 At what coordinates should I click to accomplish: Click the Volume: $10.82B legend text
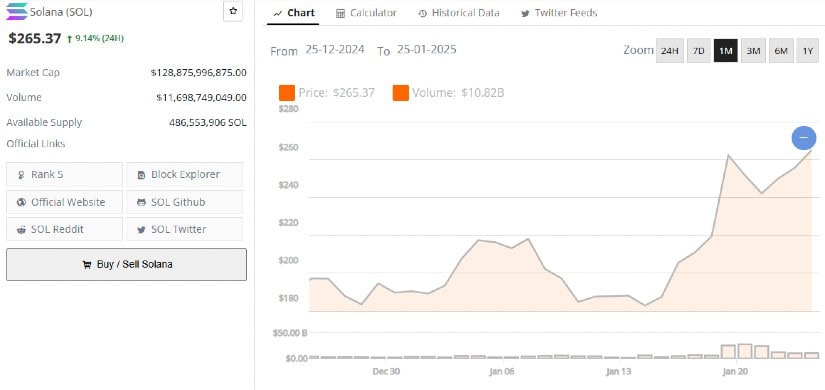click(x=458, y=93)
